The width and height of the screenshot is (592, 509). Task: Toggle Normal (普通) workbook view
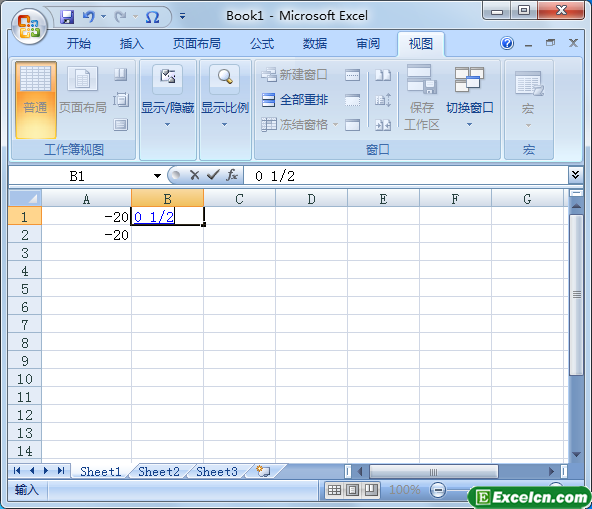(35, 100)
